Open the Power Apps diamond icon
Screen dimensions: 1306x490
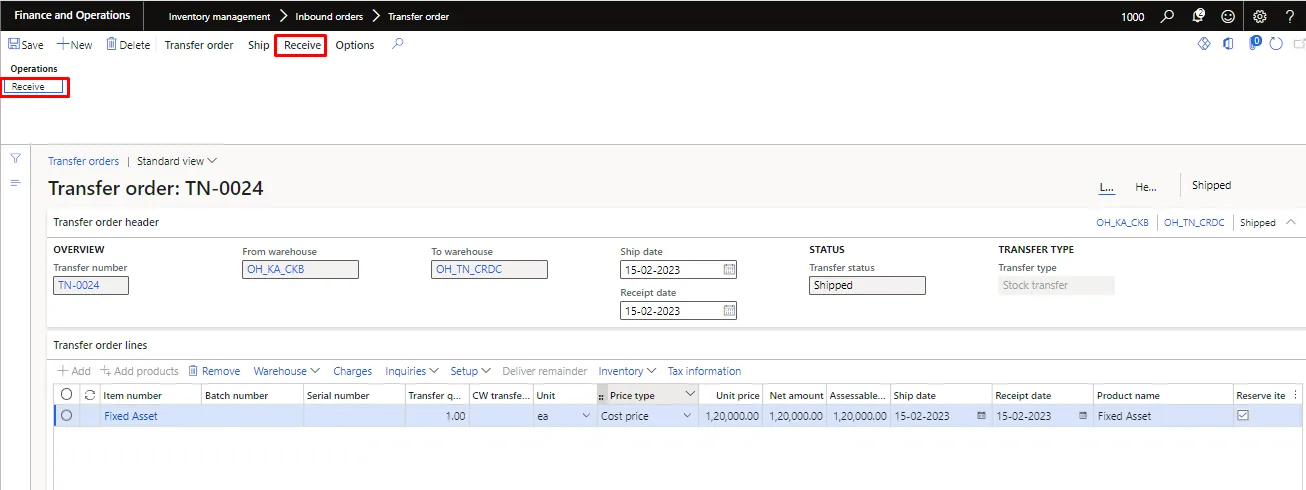pos(1204,45)
